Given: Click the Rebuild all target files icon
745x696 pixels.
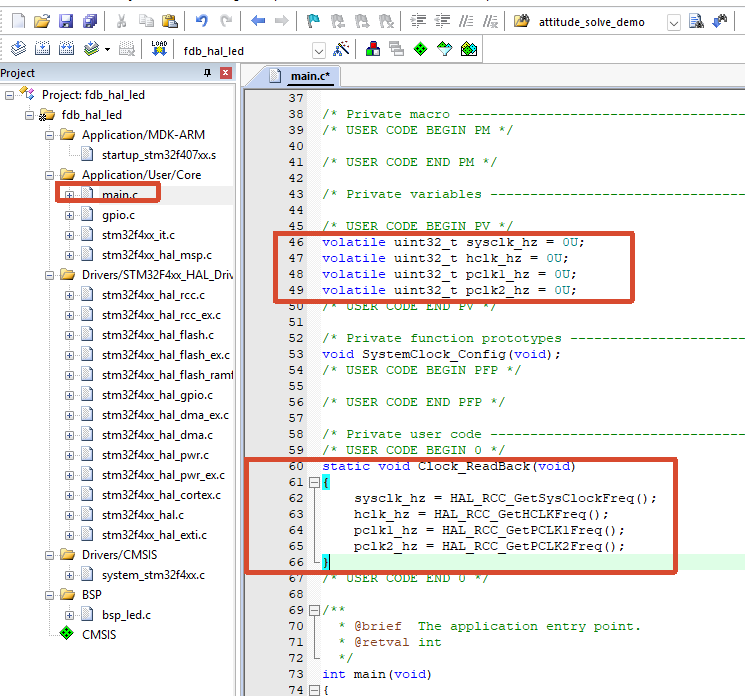Looking at the screenshot, I should (x=66, y=48).
